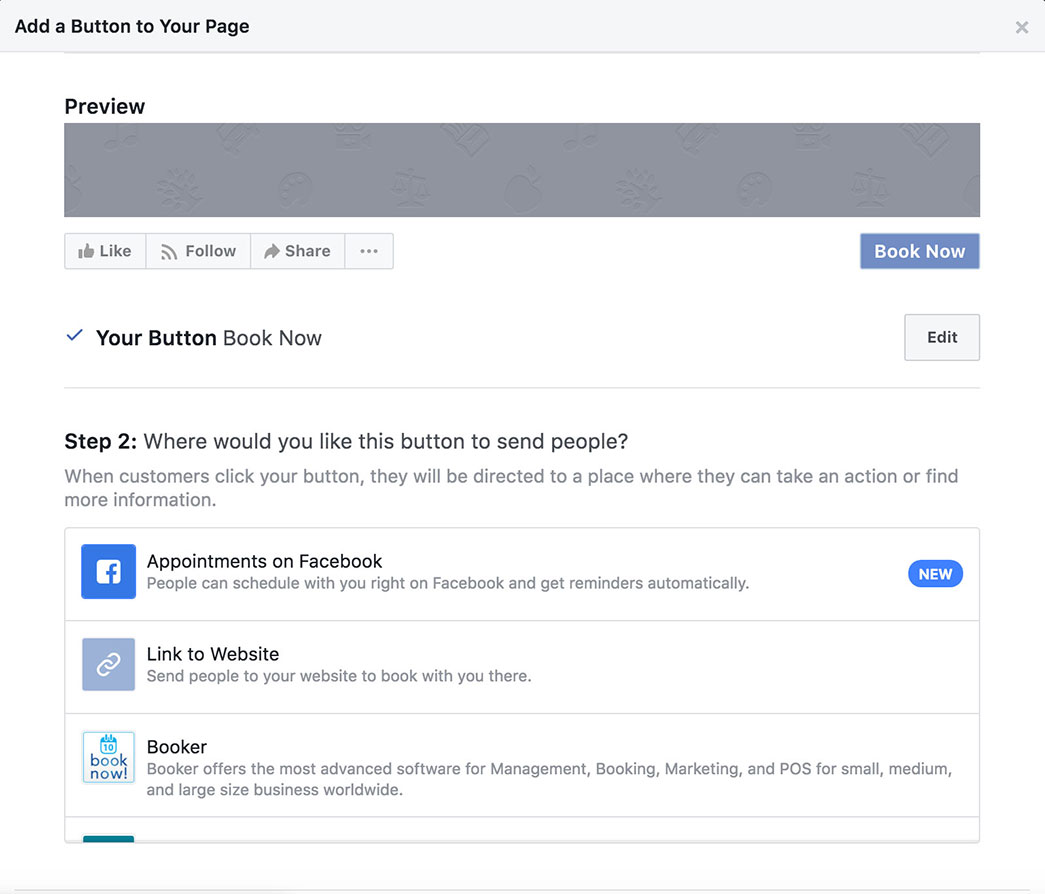Image resolution: width=1045 pixels, height=894 pixels.
Task: Choose the Link to Website option row
Action: coord(450,664)
